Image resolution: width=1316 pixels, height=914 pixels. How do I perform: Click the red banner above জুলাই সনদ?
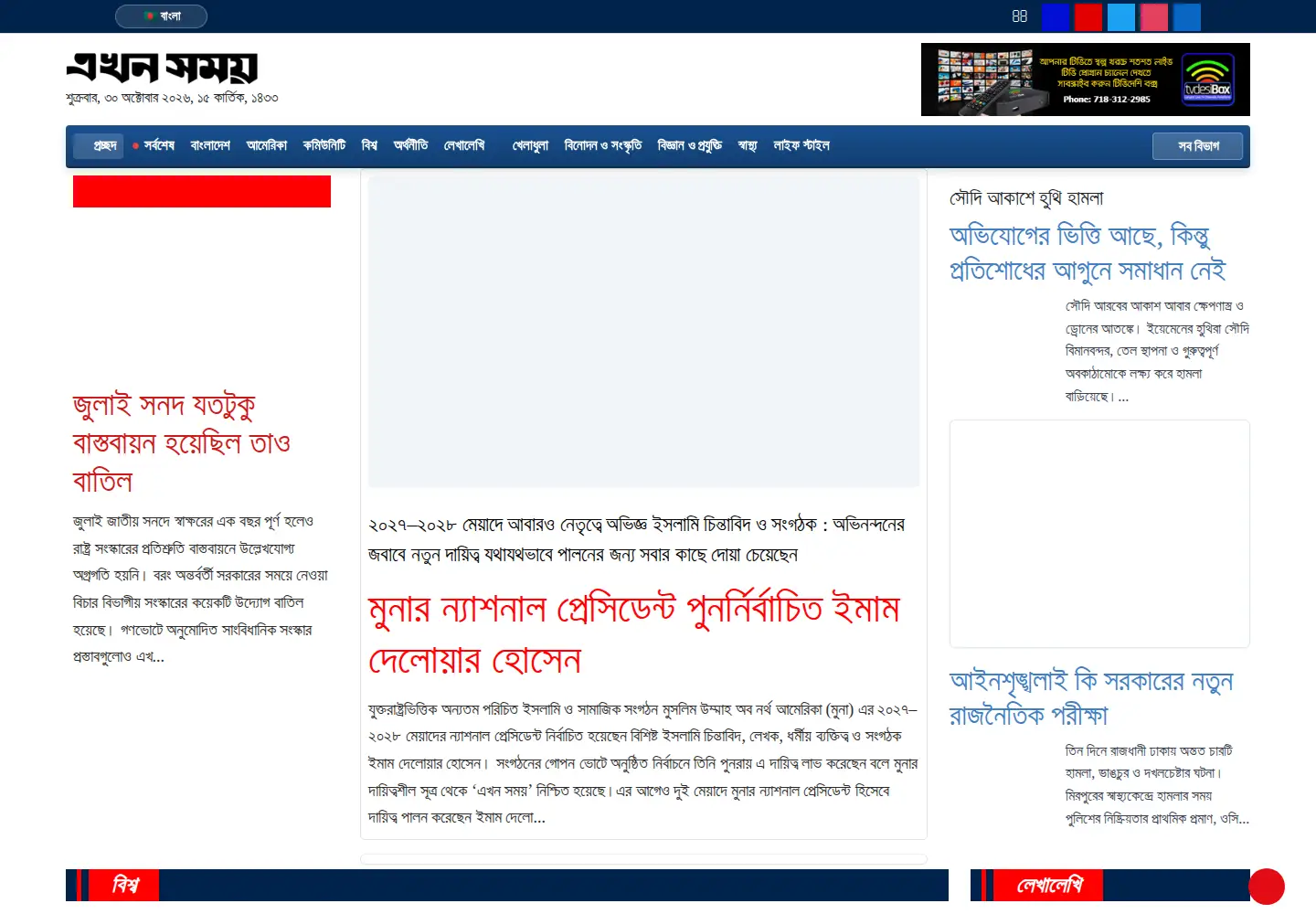[202, 192]
